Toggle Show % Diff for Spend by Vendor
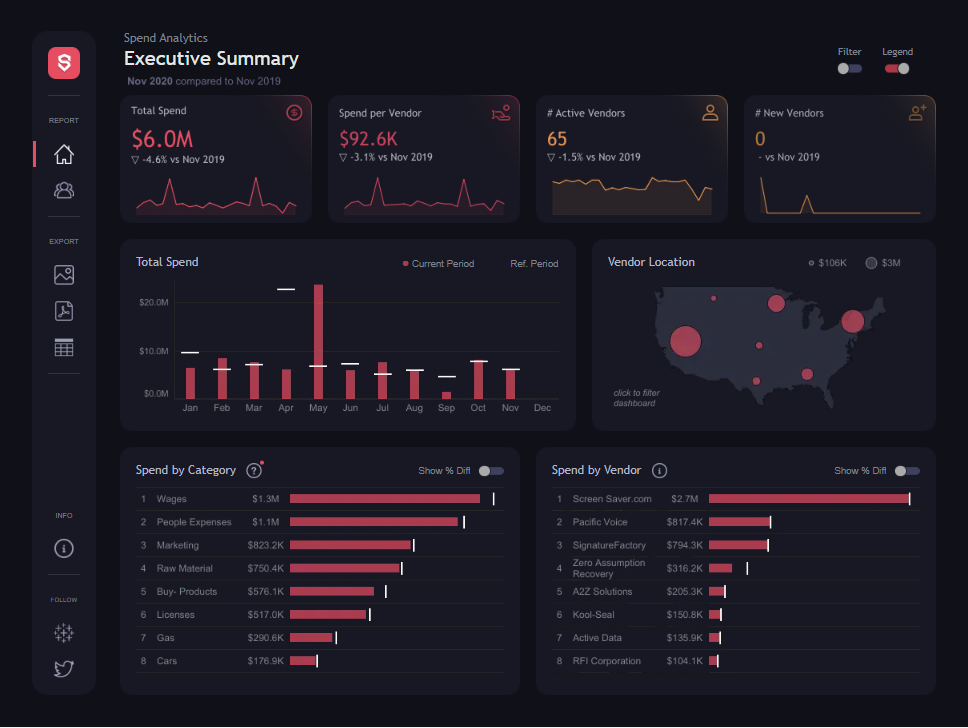Image resolution: width=968 pixels, height=728 pixels. (x=908, y=471)
